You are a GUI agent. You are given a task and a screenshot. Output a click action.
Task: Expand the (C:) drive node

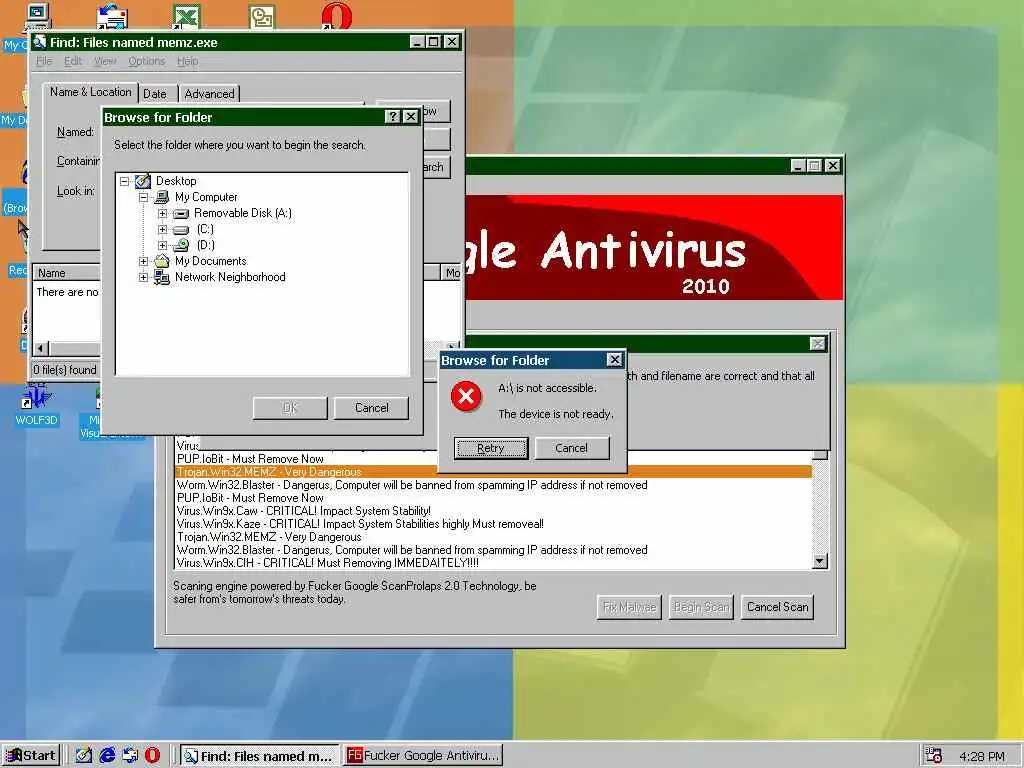pos(163,230)
